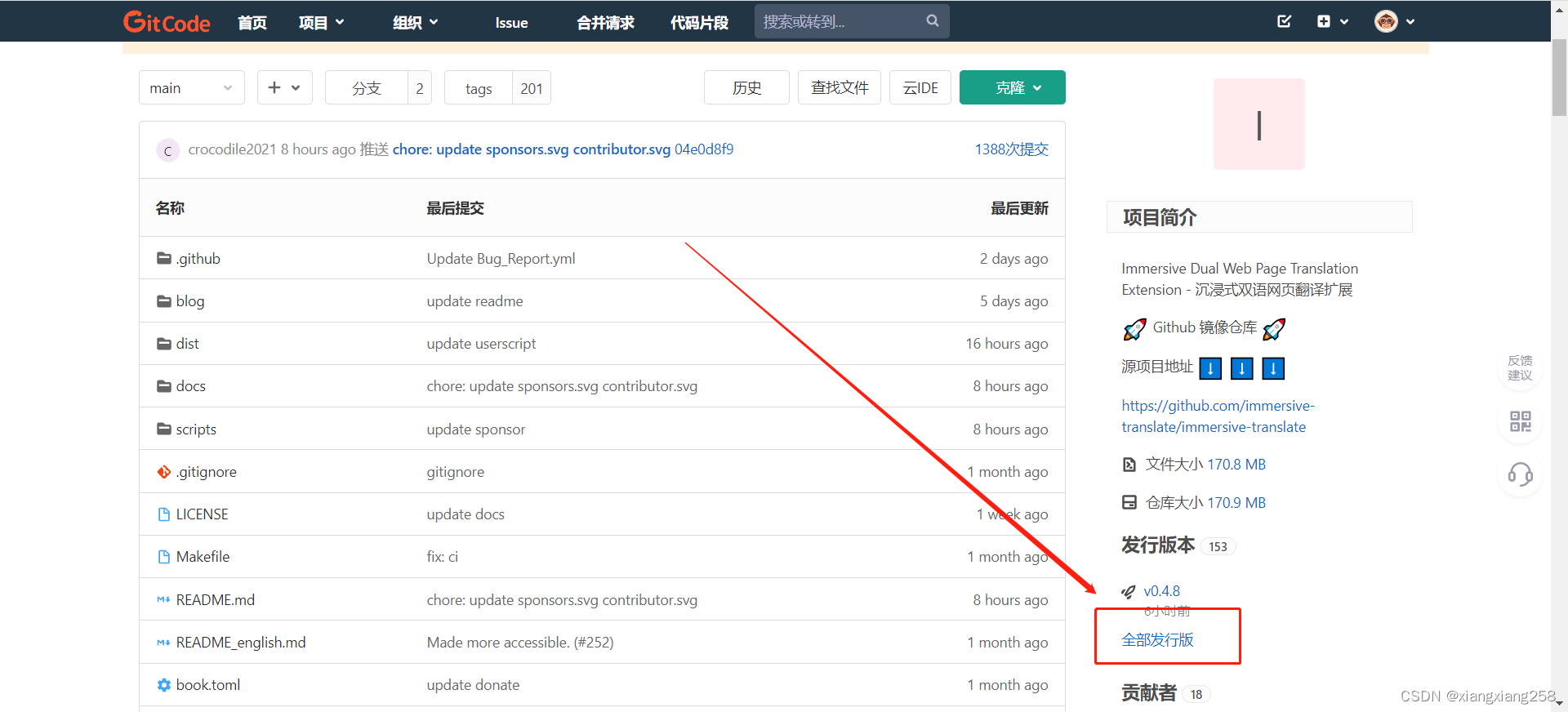The height and width of the screenshot is (712, 1568).
Task: Open 代码片段 in navbar
Action: (699, 22)
